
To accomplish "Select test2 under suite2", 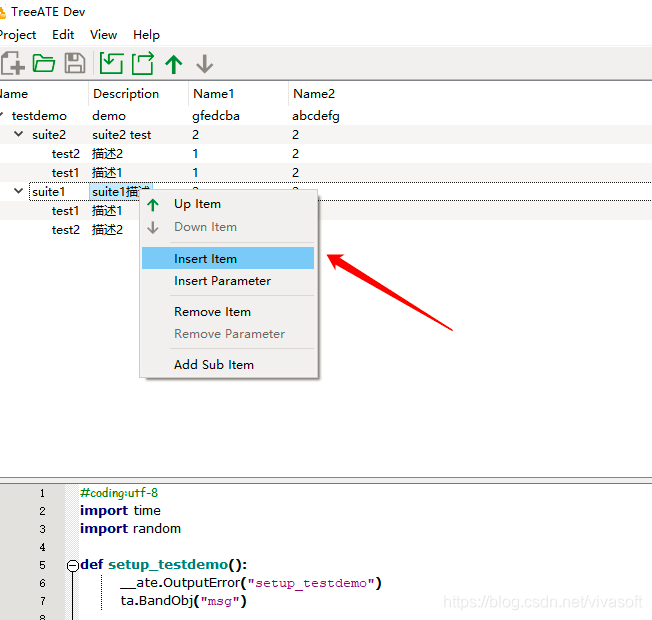I will [65, 154].
